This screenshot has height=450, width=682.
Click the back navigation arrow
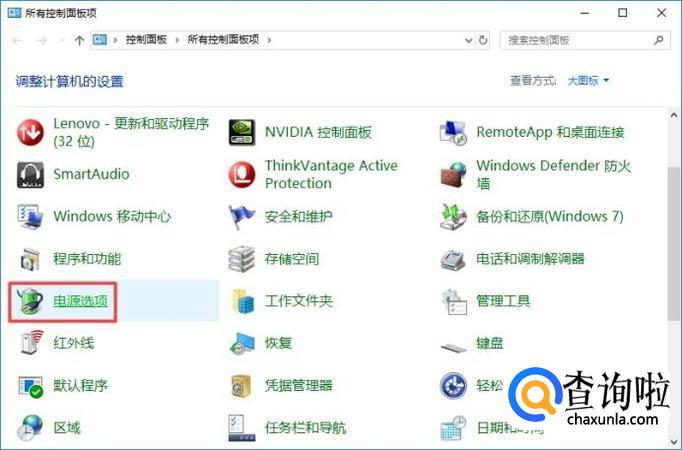click(18, 40)
